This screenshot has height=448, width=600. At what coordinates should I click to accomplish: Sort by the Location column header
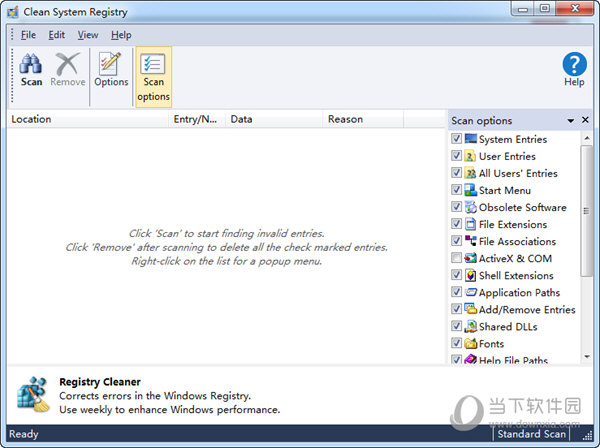tap(88, 119)
